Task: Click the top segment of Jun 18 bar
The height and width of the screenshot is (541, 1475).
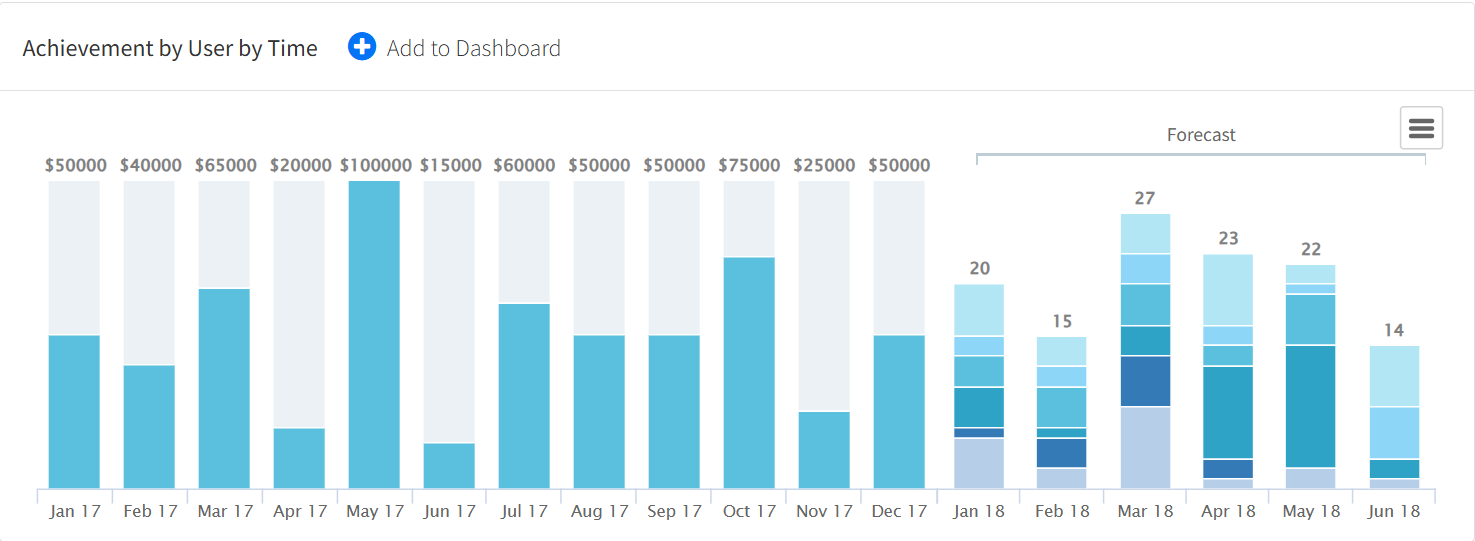Action: [1394, 376]
